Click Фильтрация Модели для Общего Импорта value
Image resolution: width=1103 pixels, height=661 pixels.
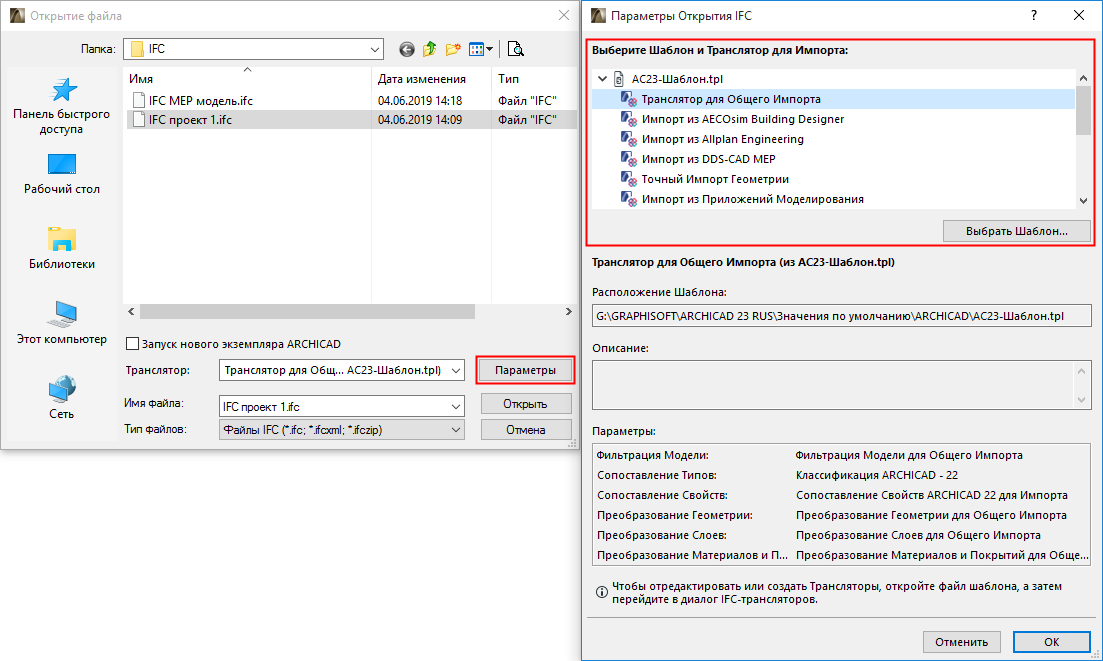pos(909,455)
